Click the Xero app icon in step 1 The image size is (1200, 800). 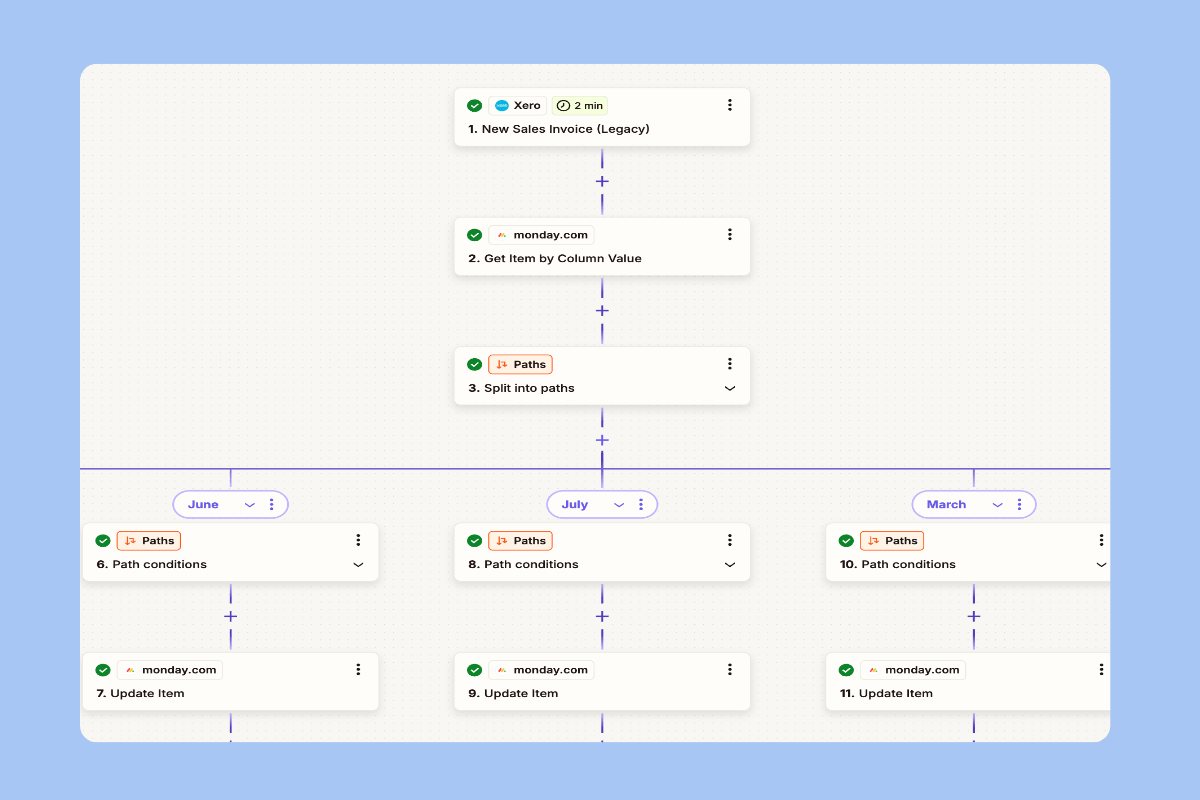tap(502, 106)
